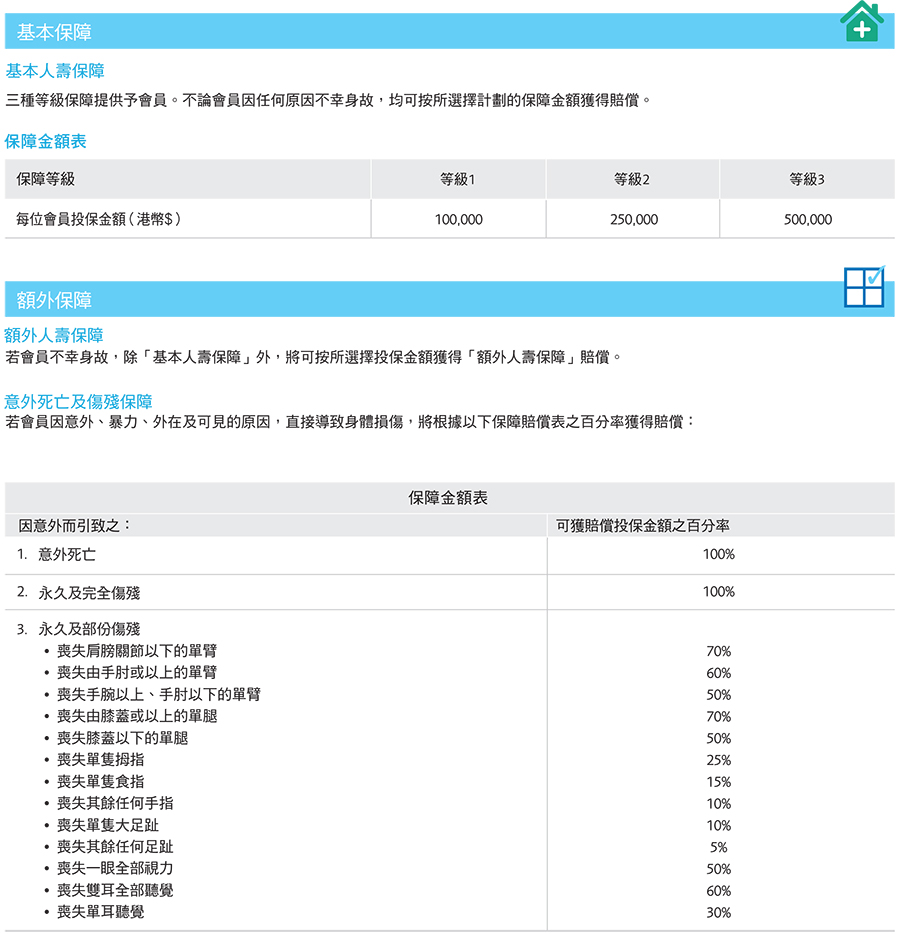
Task: Open the 基本人壽保障 heading
Action: click(x=55, y=72)
